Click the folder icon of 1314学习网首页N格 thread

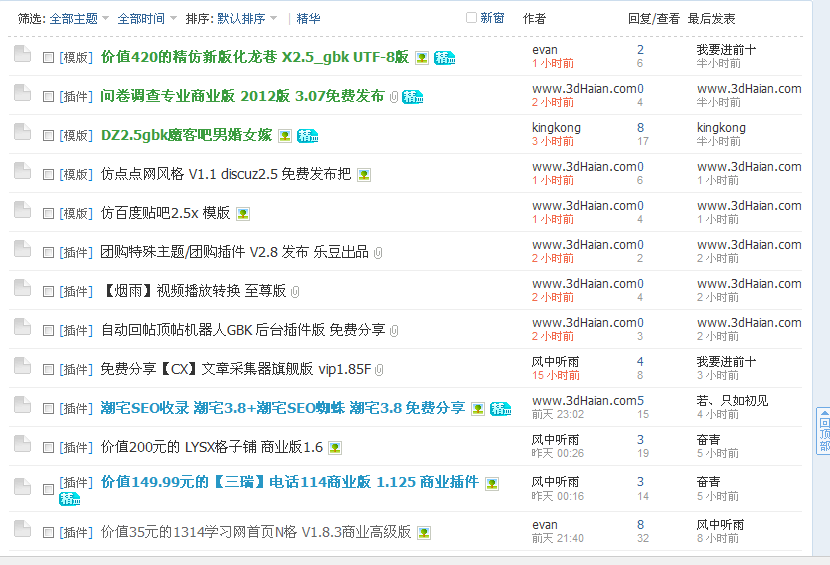point(22,529)
